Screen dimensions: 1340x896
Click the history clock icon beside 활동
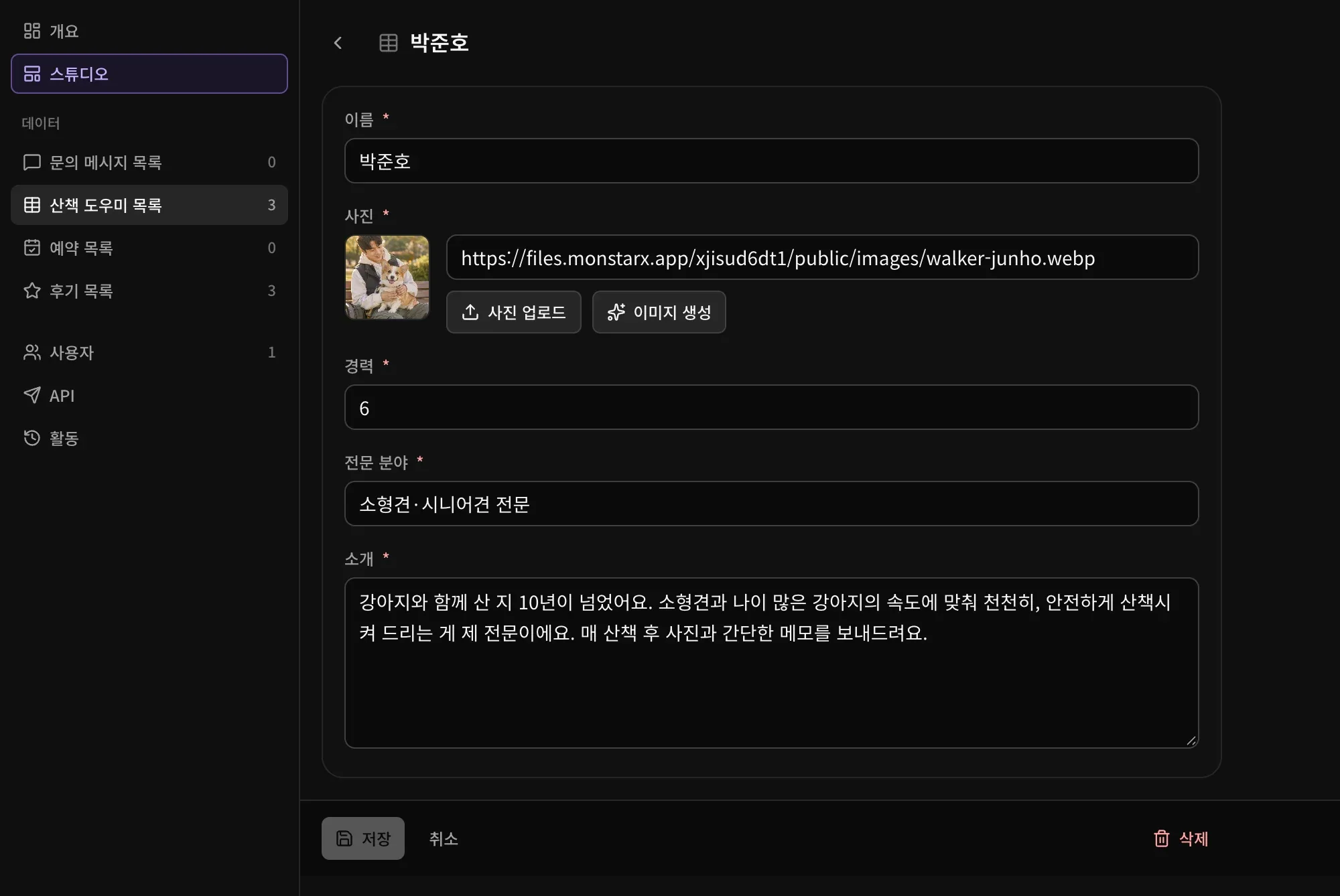tap(32, 438)
